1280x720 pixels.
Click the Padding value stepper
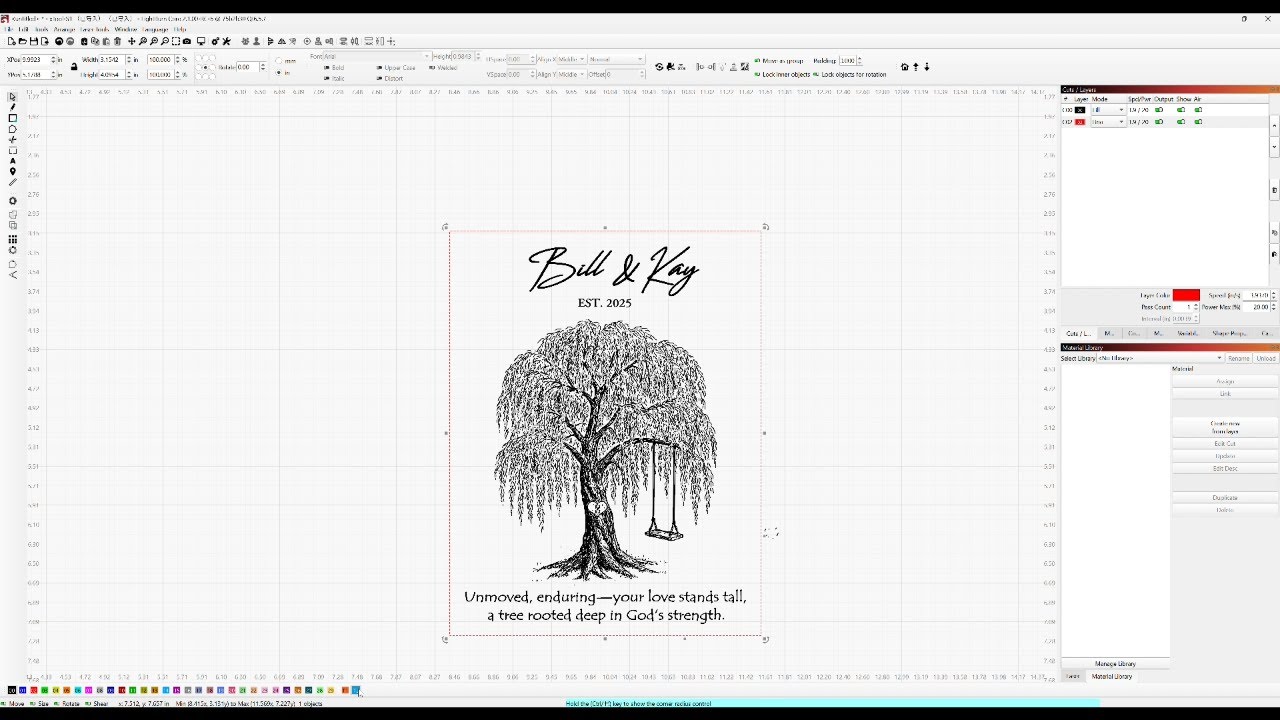click(860, 61)
